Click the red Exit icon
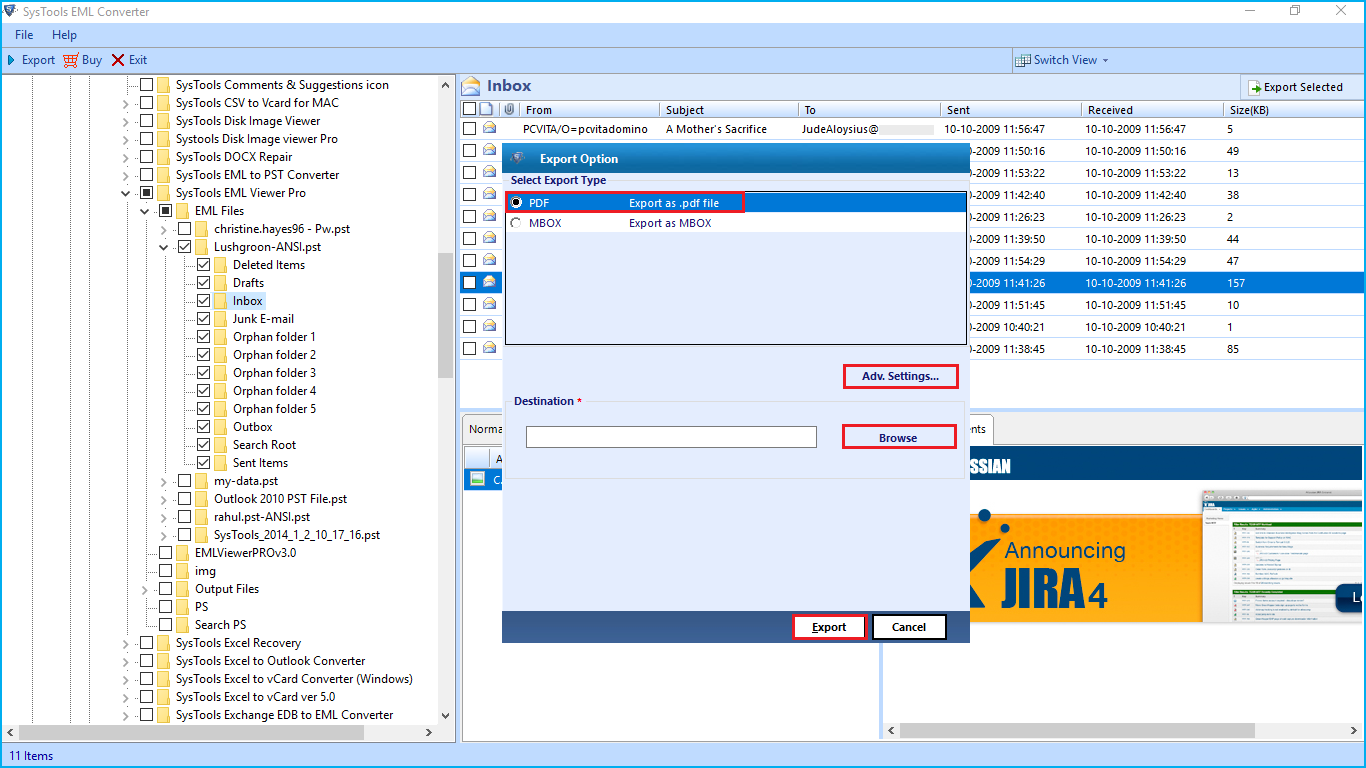Image resolution: width=1366 pixels, height=768 pixels. (118, 60)
